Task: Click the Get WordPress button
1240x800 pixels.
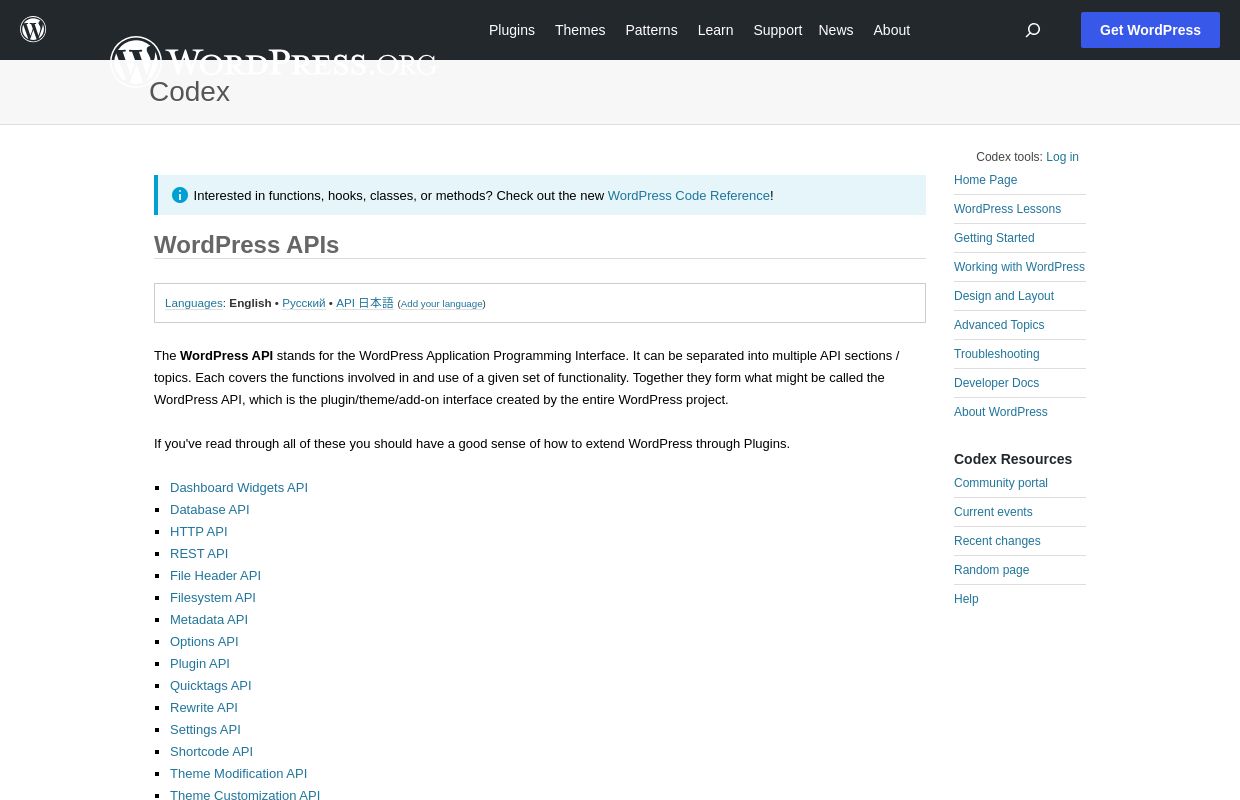Action: click(1150, 30)
